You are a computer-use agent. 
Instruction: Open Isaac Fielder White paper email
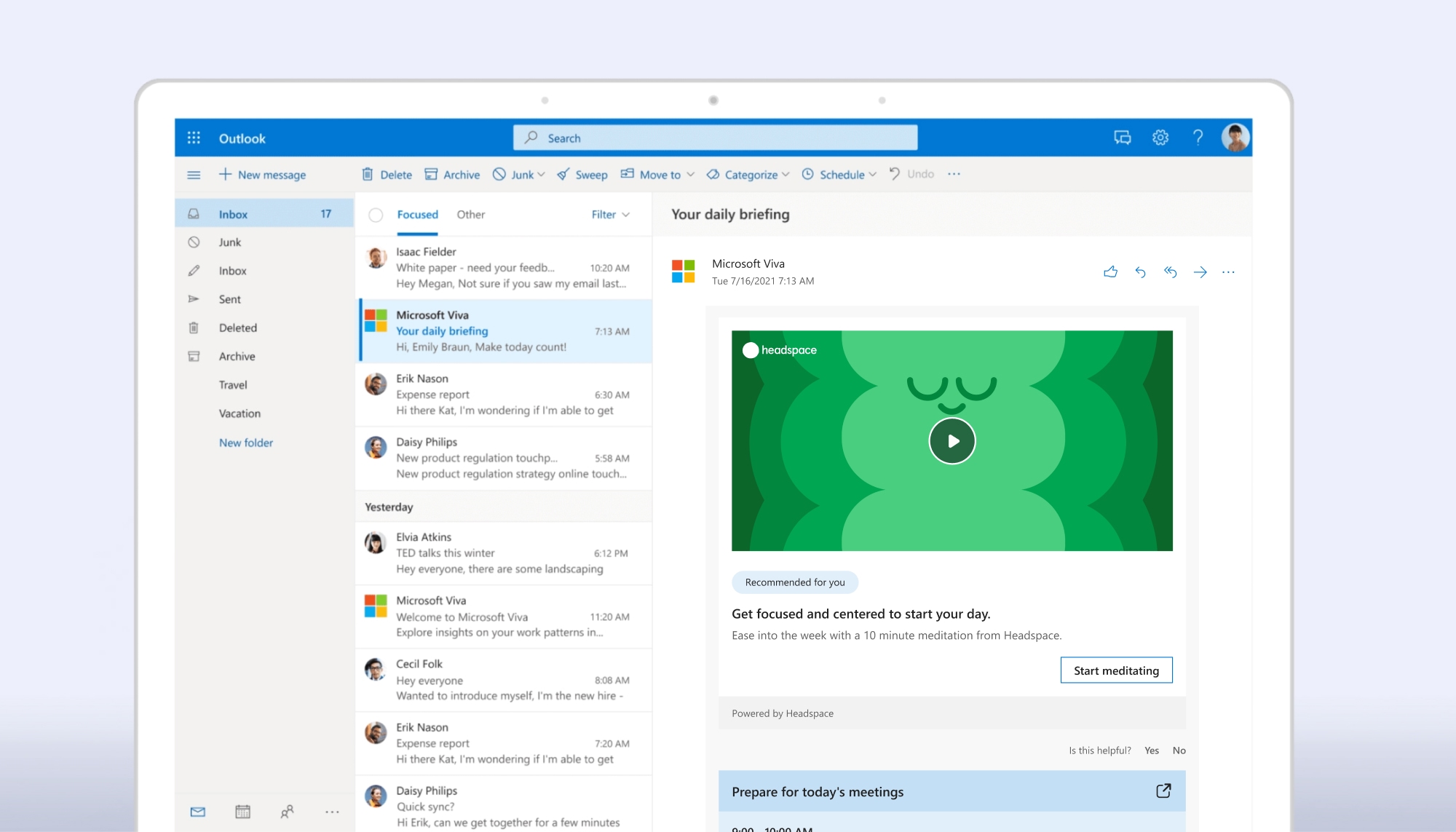coord(504,268)
